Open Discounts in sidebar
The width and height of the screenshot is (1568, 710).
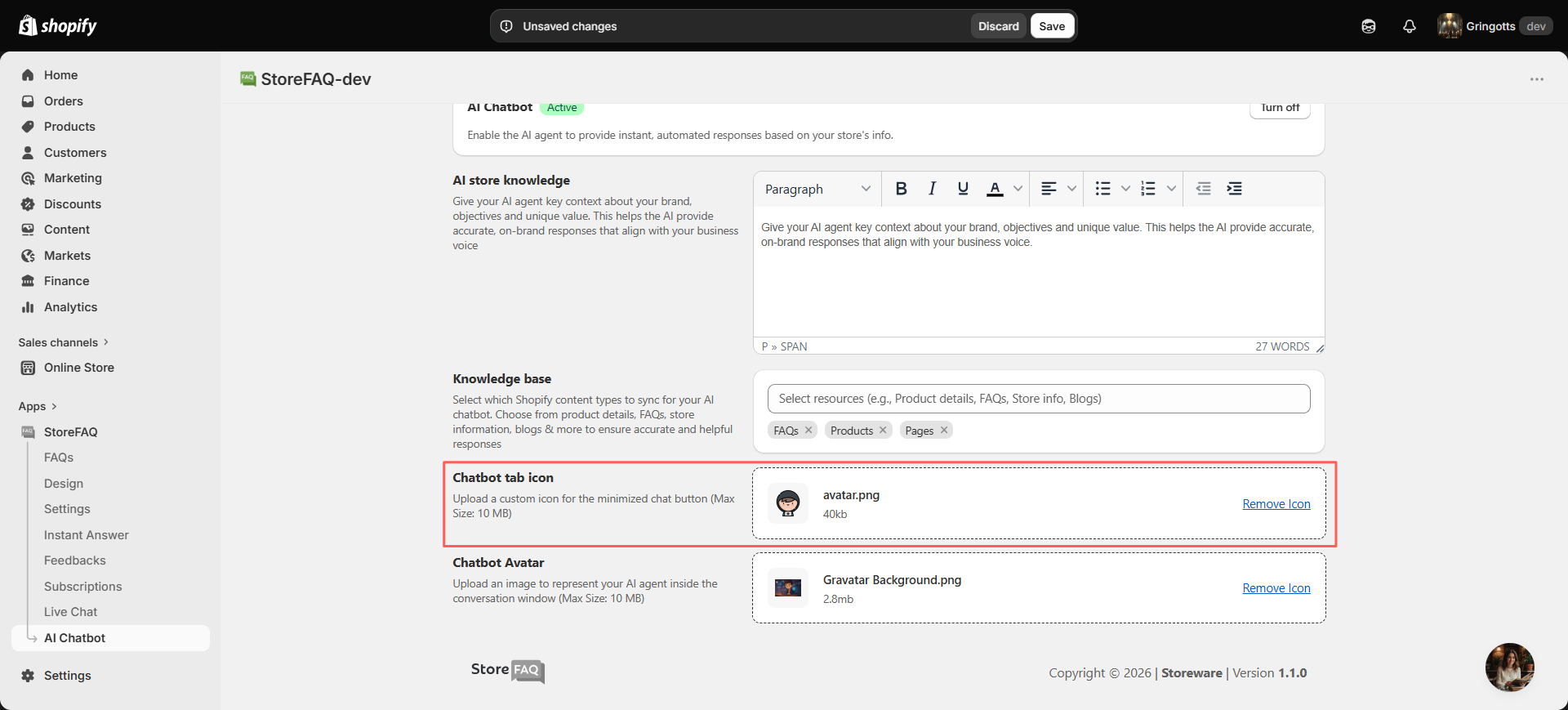tap(110, 204)
